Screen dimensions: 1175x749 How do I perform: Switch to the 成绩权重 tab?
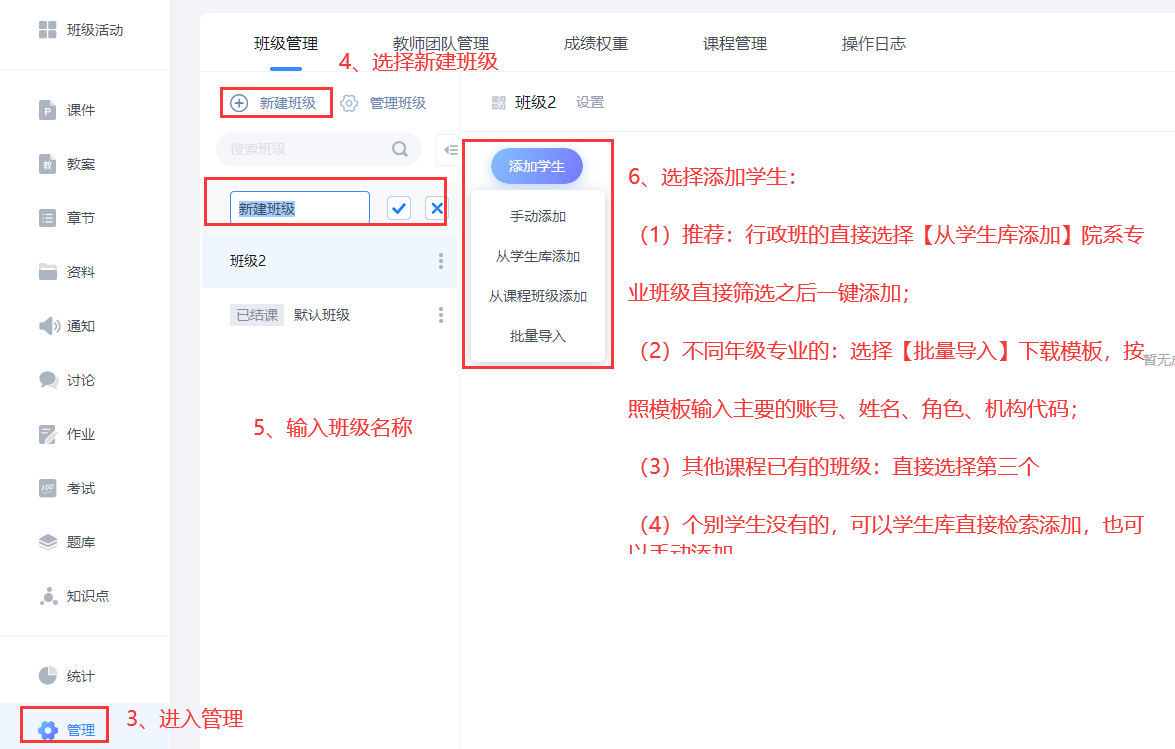pyautogui.click(x=596, y=44)
